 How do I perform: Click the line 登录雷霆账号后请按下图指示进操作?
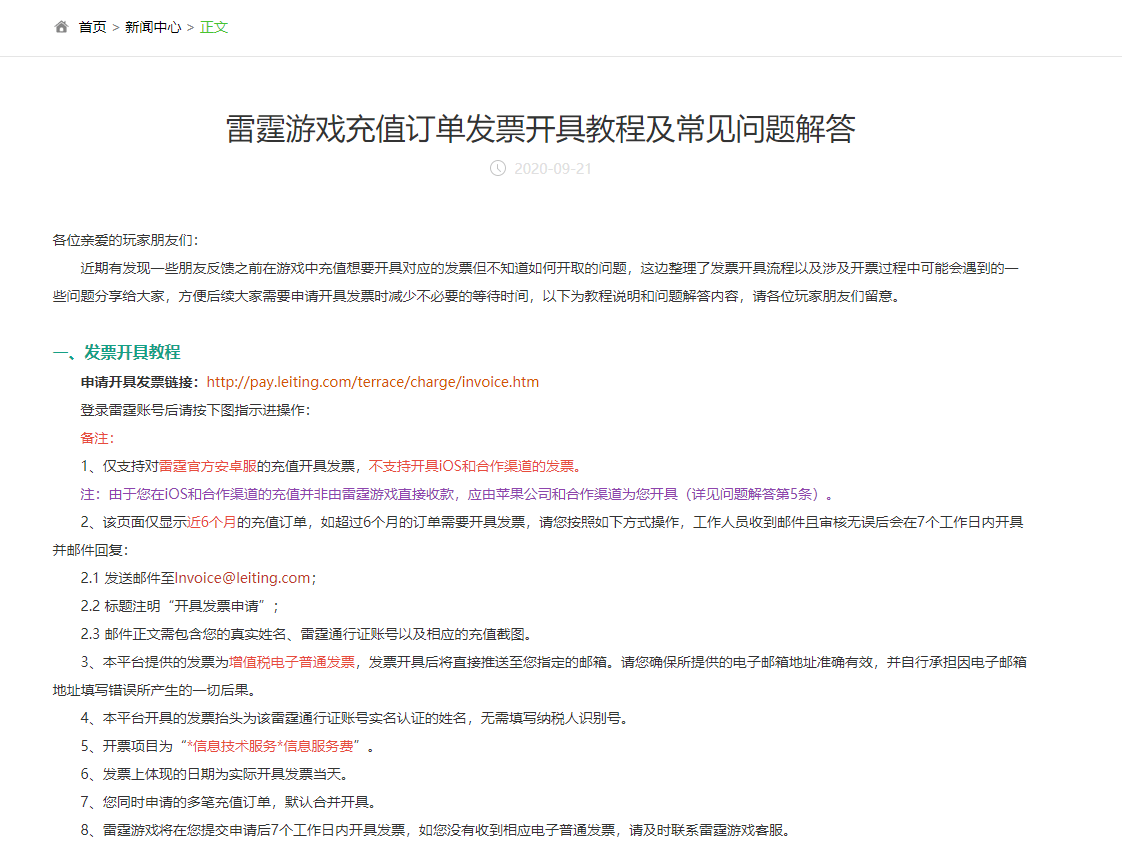click(195, 410)
